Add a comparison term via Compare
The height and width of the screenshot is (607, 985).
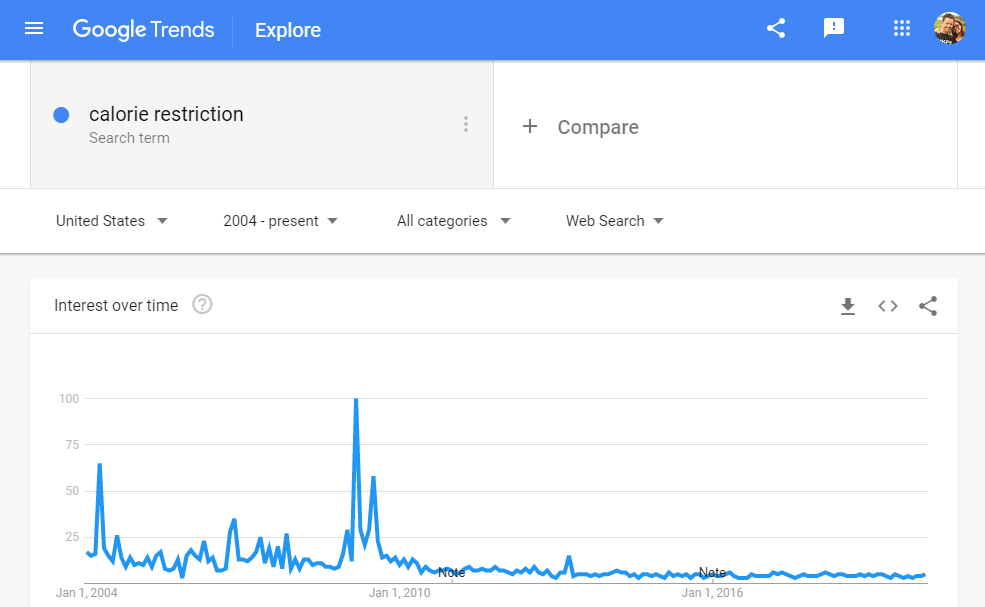point(580,127)
